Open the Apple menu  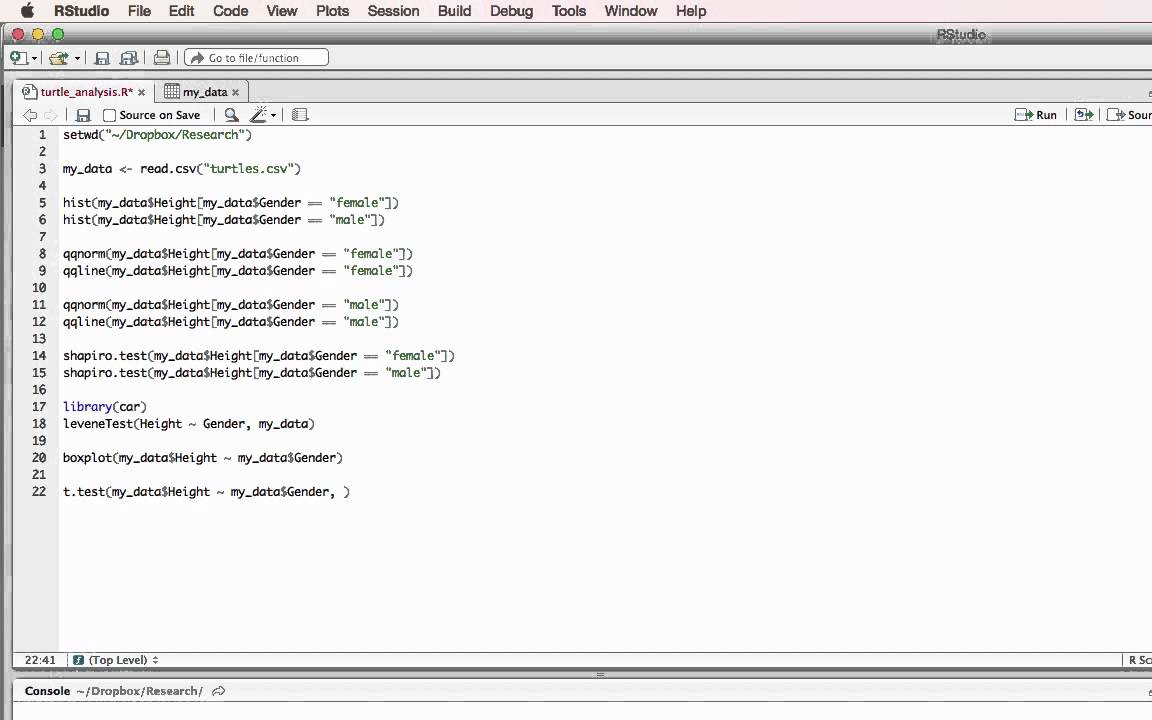[27, 10]
